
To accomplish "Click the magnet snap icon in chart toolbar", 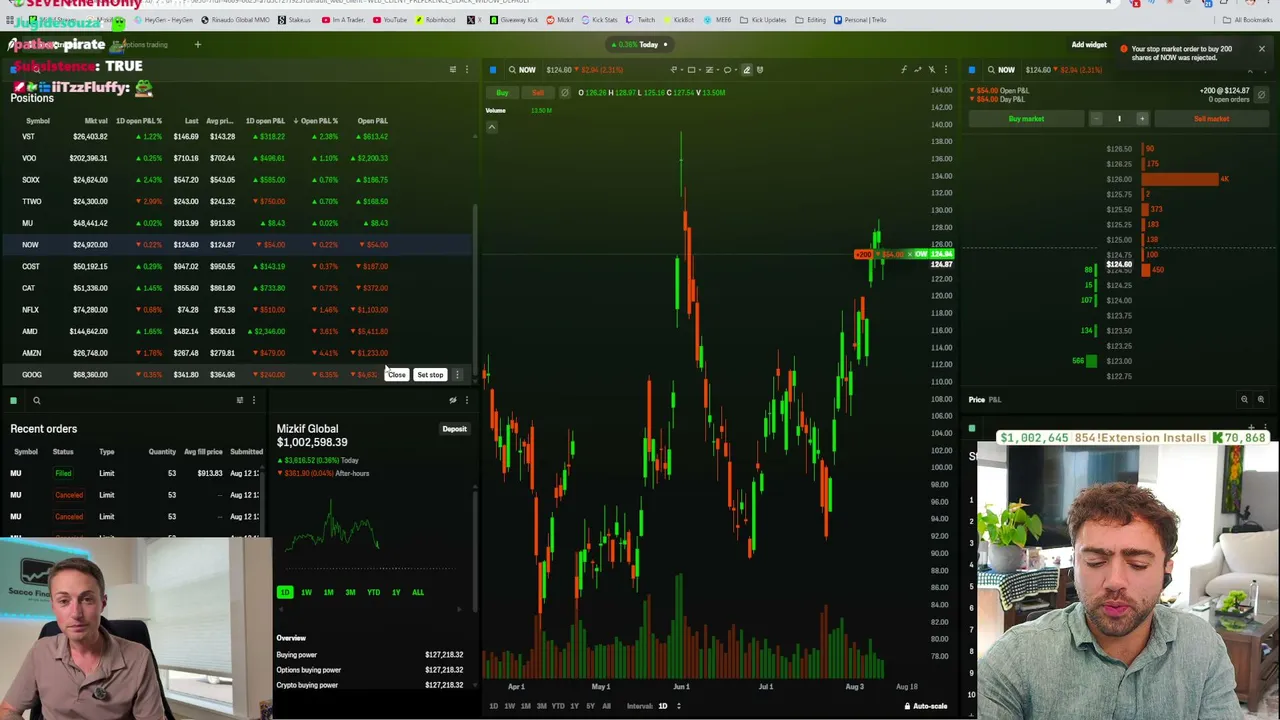I will tap(760, 70).
